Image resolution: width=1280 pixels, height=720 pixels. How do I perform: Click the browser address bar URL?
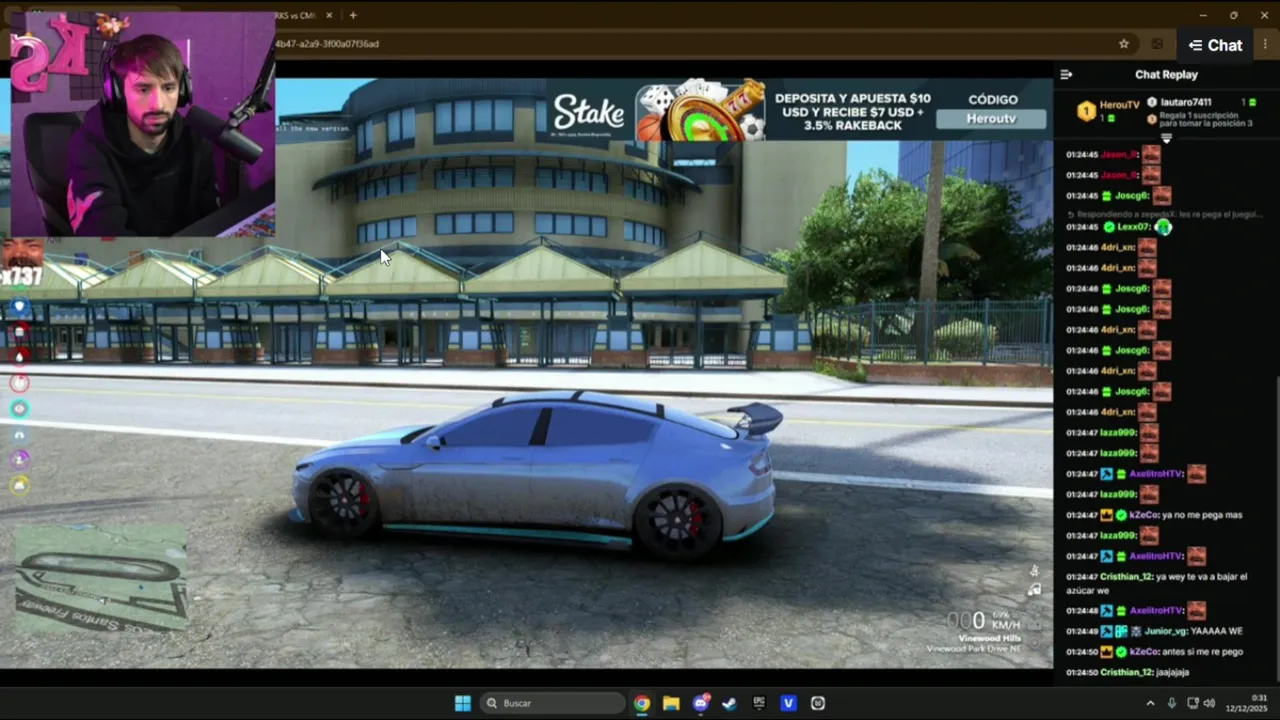[328, 44]
